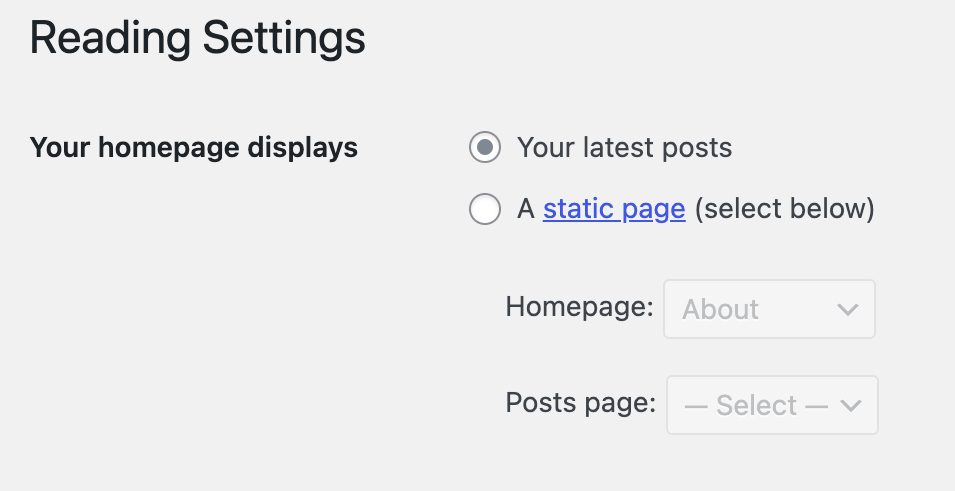The width and height of the screenshot is (955, 491).
Task: Click the 'Homepage:' field label
Action: [x=579, y=306]
